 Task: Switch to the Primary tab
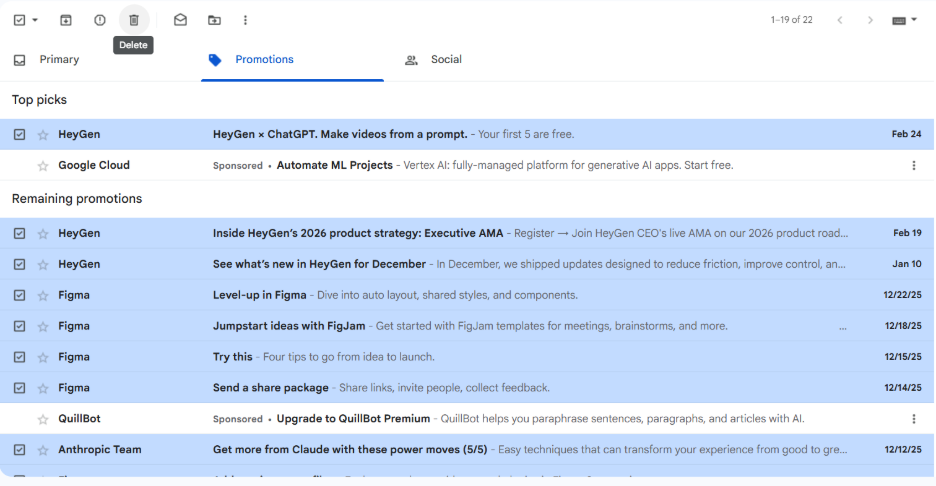pos(59,60)
